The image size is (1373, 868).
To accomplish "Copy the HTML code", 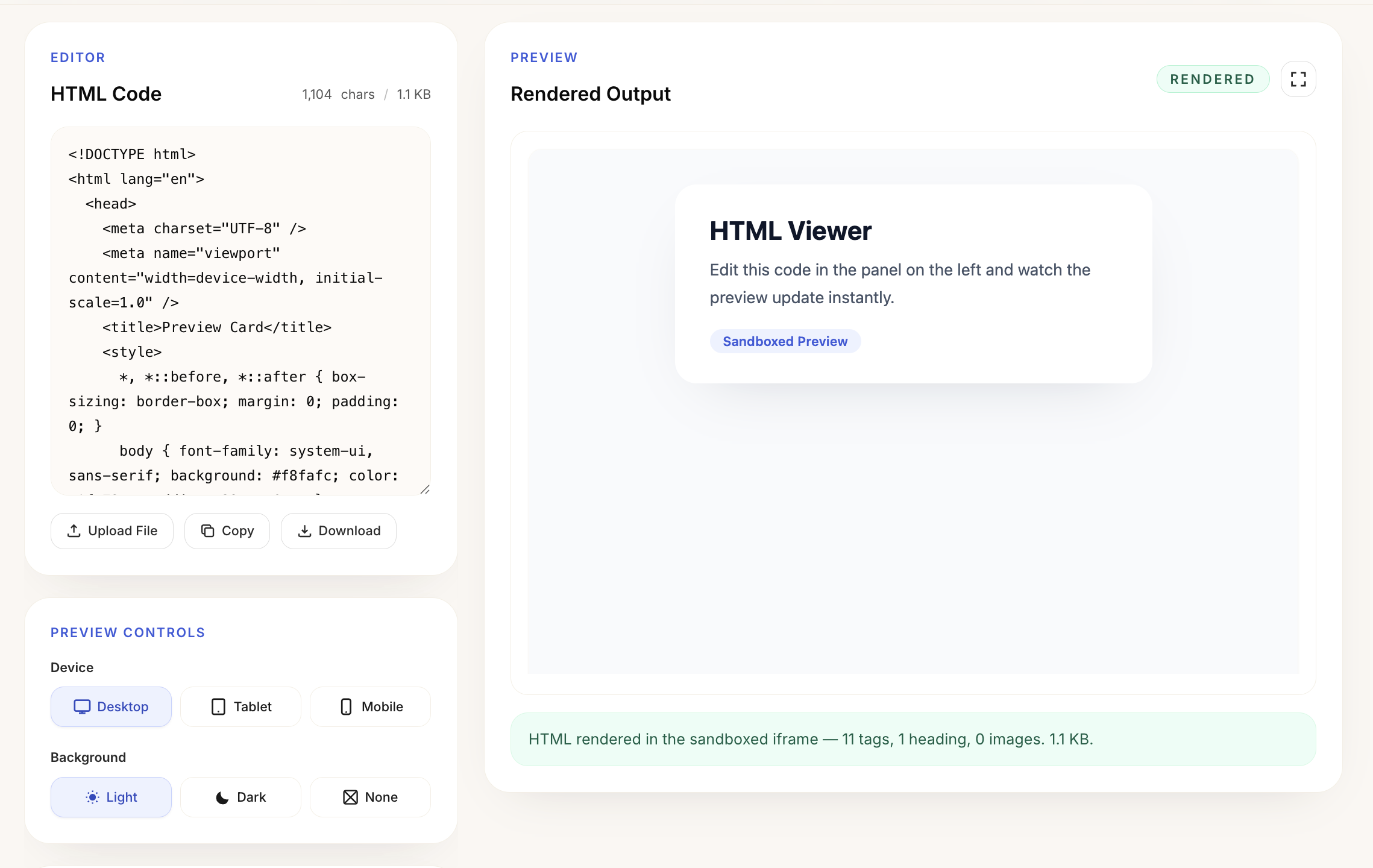I will pos(227,531).
